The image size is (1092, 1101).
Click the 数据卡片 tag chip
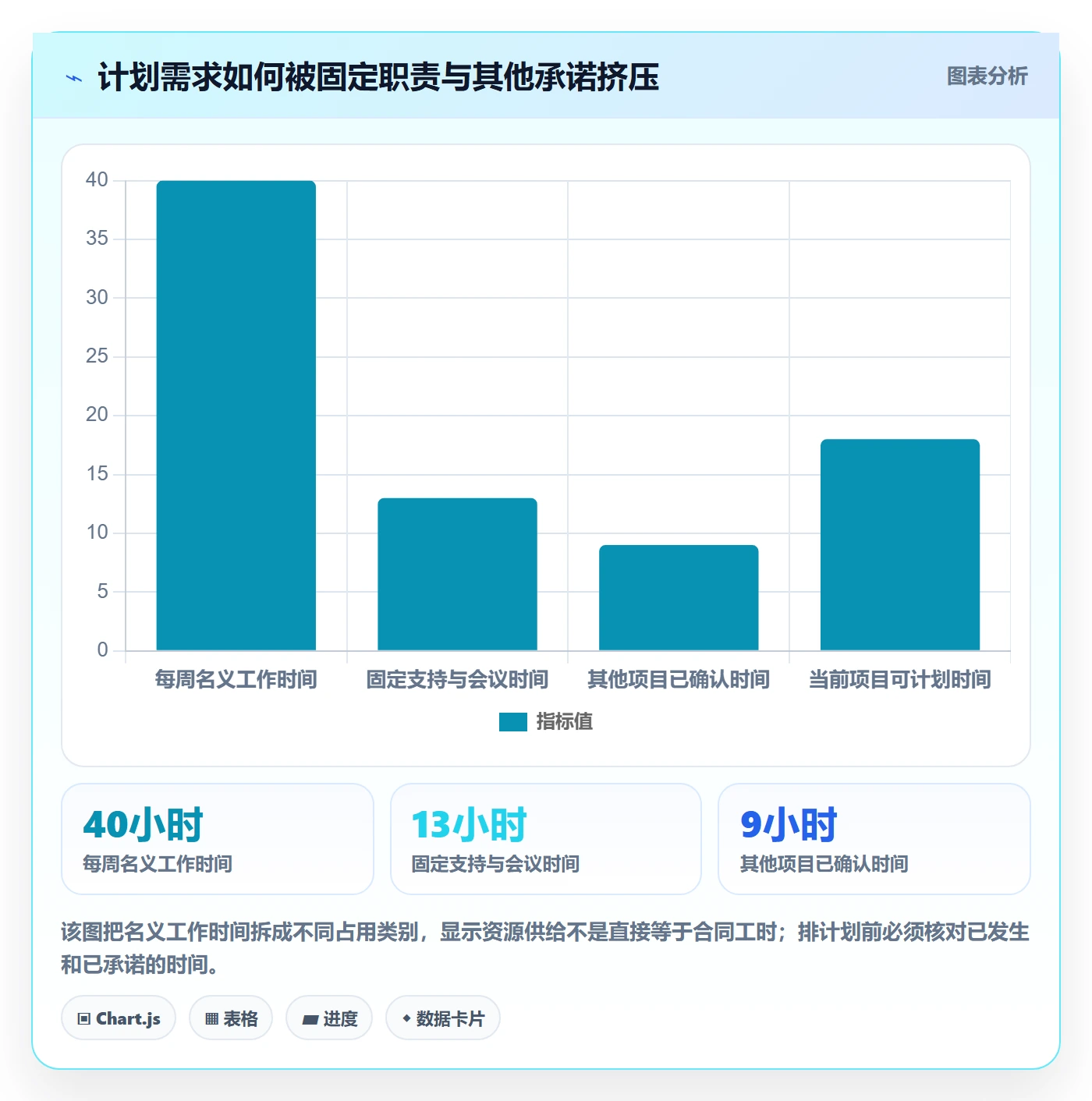[x=443, y=1018]
